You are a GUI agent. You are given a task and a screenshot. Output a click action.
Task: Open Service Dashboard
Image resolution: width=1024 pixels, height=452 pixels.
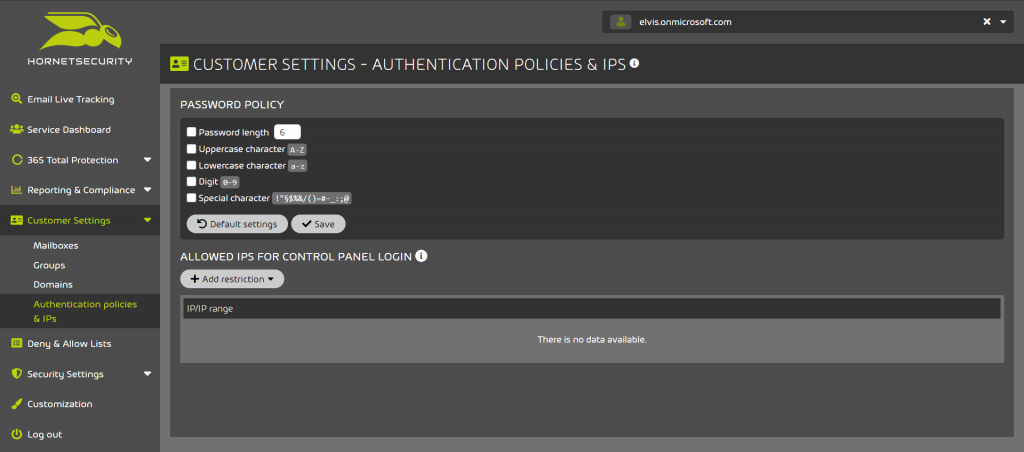pos(69,129)
